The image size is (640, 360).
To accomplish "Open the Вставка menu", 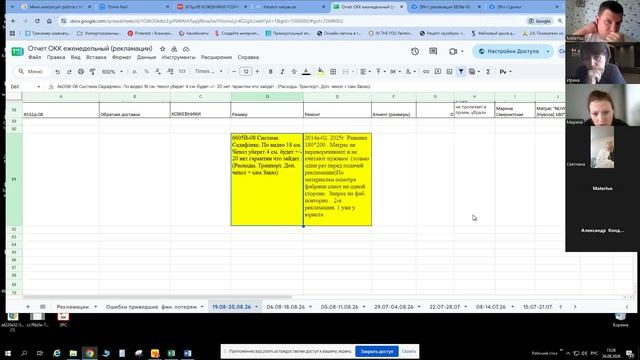I will point(96,58).
